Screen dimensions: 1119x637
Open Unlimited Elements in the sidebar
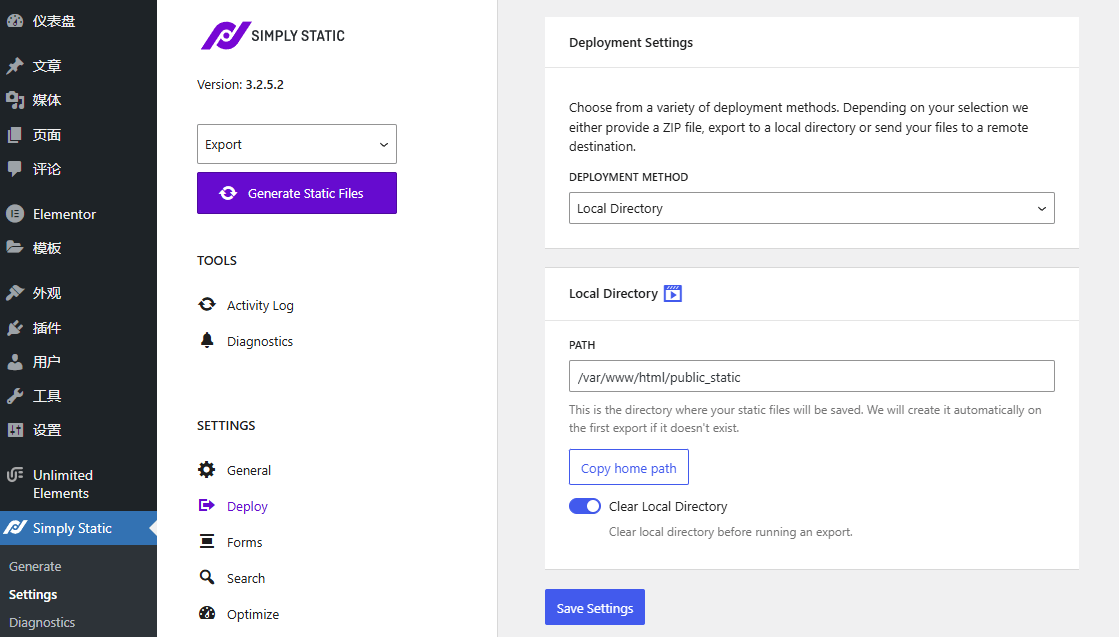click(x=62, y=484)
